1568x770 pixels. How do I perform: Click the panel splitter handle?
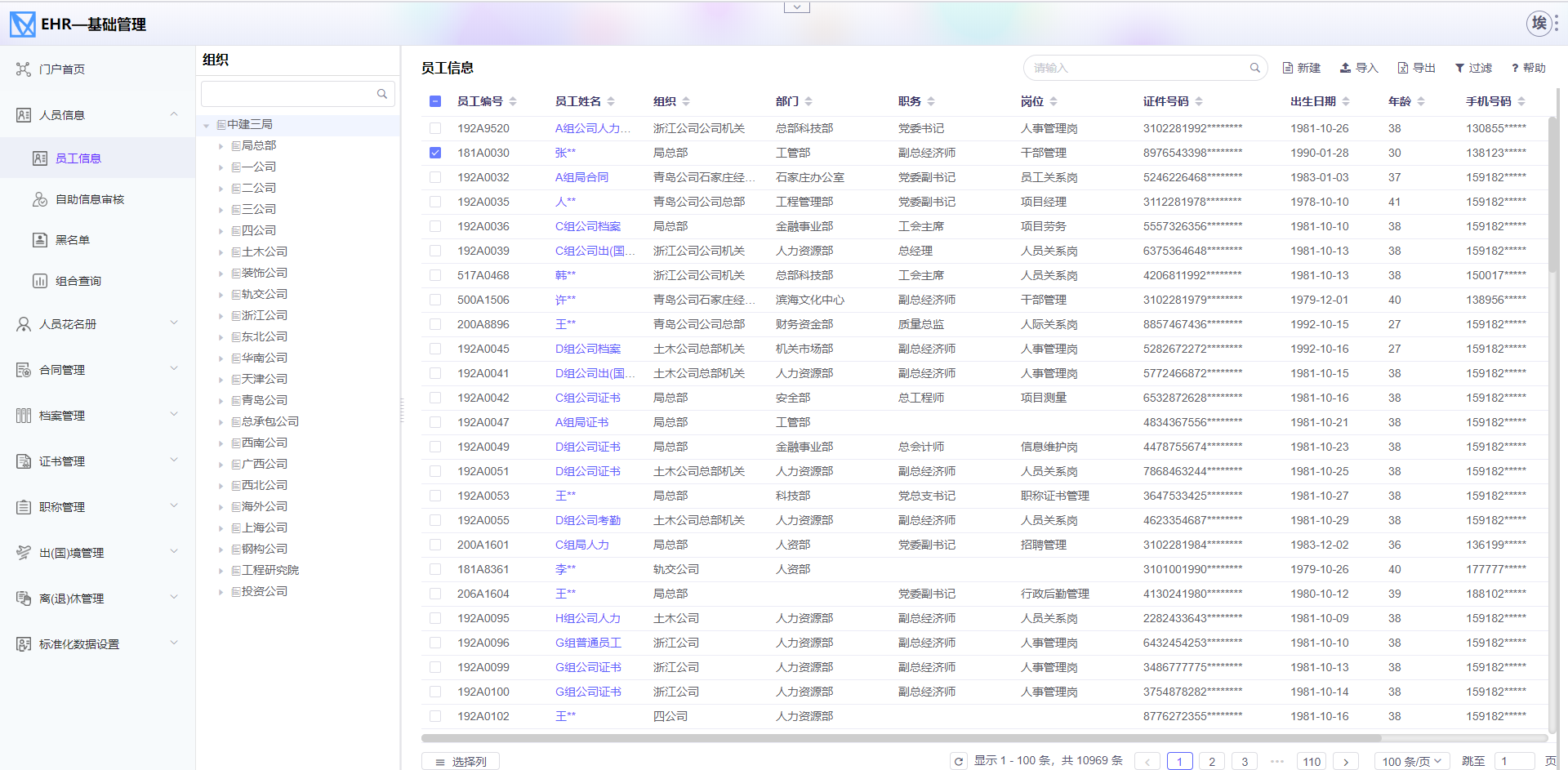tap(401, 410)
